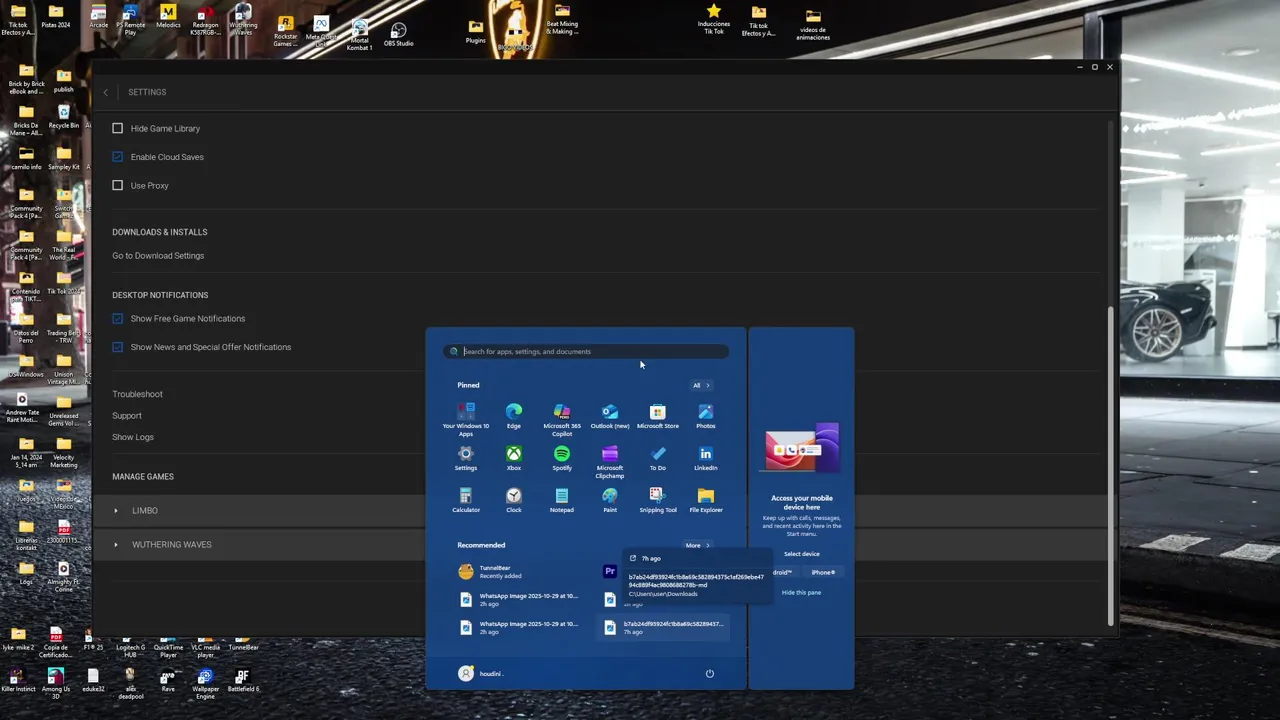1280x720 pixels.
Task: Select the Pistas 2024 desktop folder
Action: (56, 17)
